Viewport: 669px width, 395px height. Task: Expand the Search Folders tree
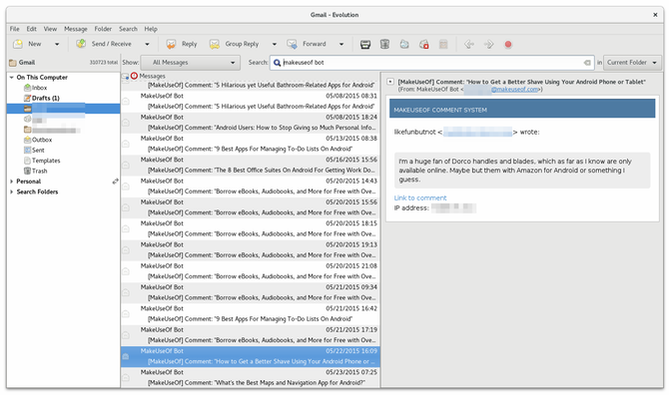click(12, 192)
